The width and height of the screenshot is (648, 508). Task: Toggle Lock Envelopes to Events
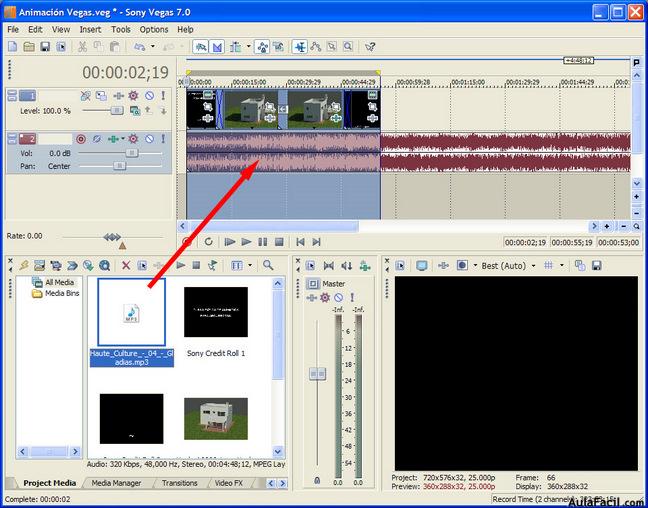pyautogui.click(x=262, y=47)
